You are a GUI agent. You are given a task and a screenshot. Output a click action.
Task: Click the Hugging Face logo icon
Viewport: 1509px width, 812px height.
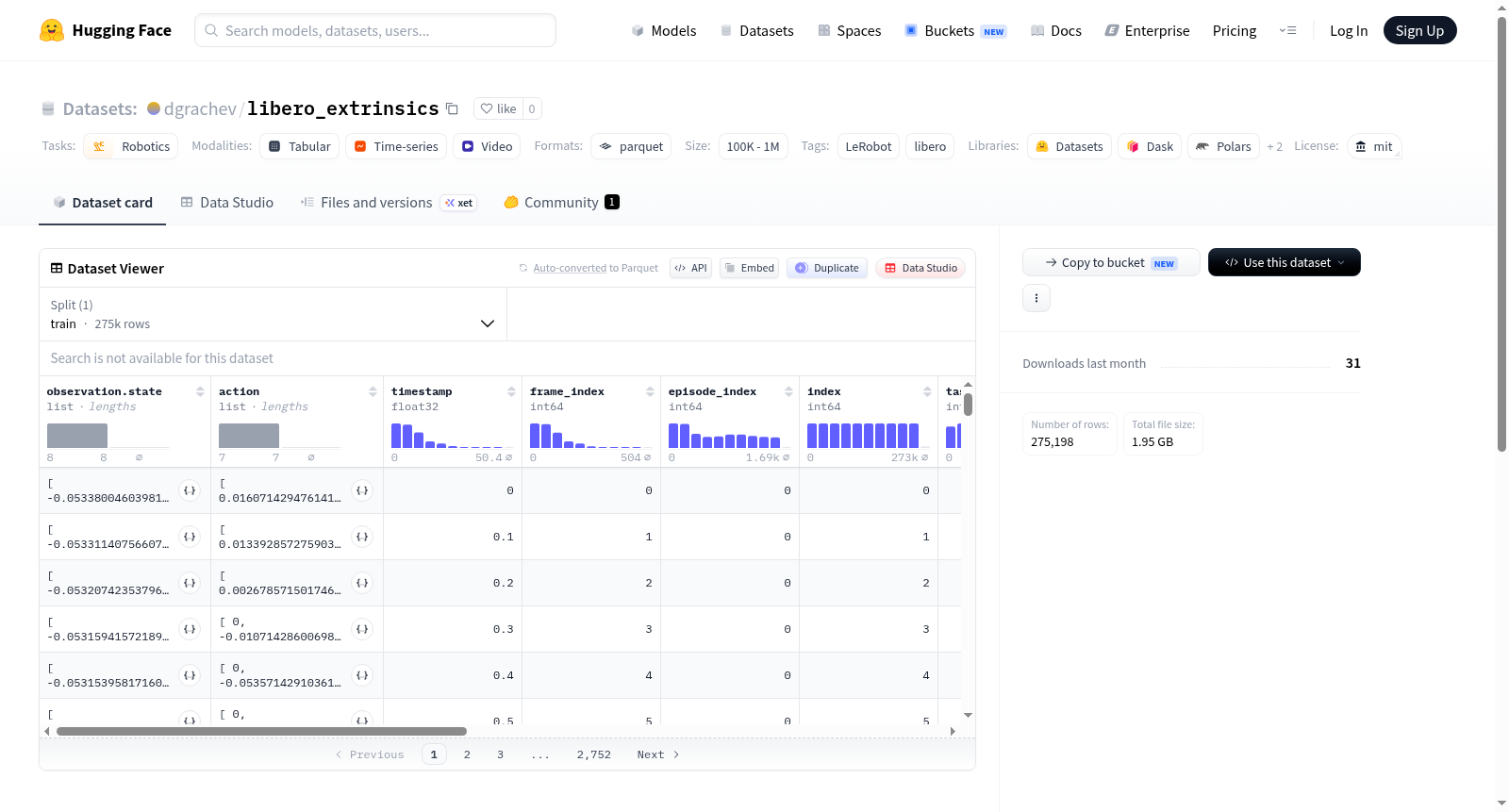(x=52, y=30)
